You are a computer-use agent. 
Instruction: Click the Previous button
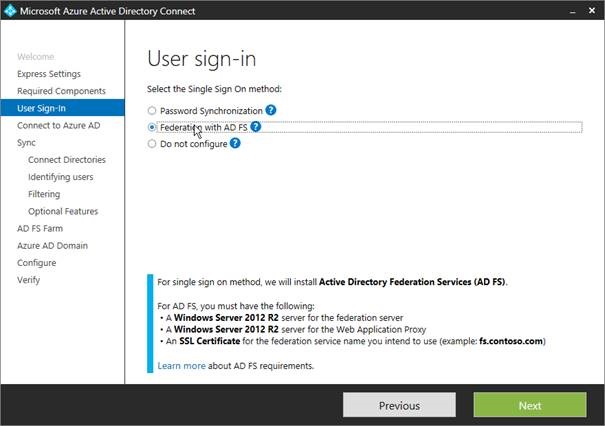399,405
